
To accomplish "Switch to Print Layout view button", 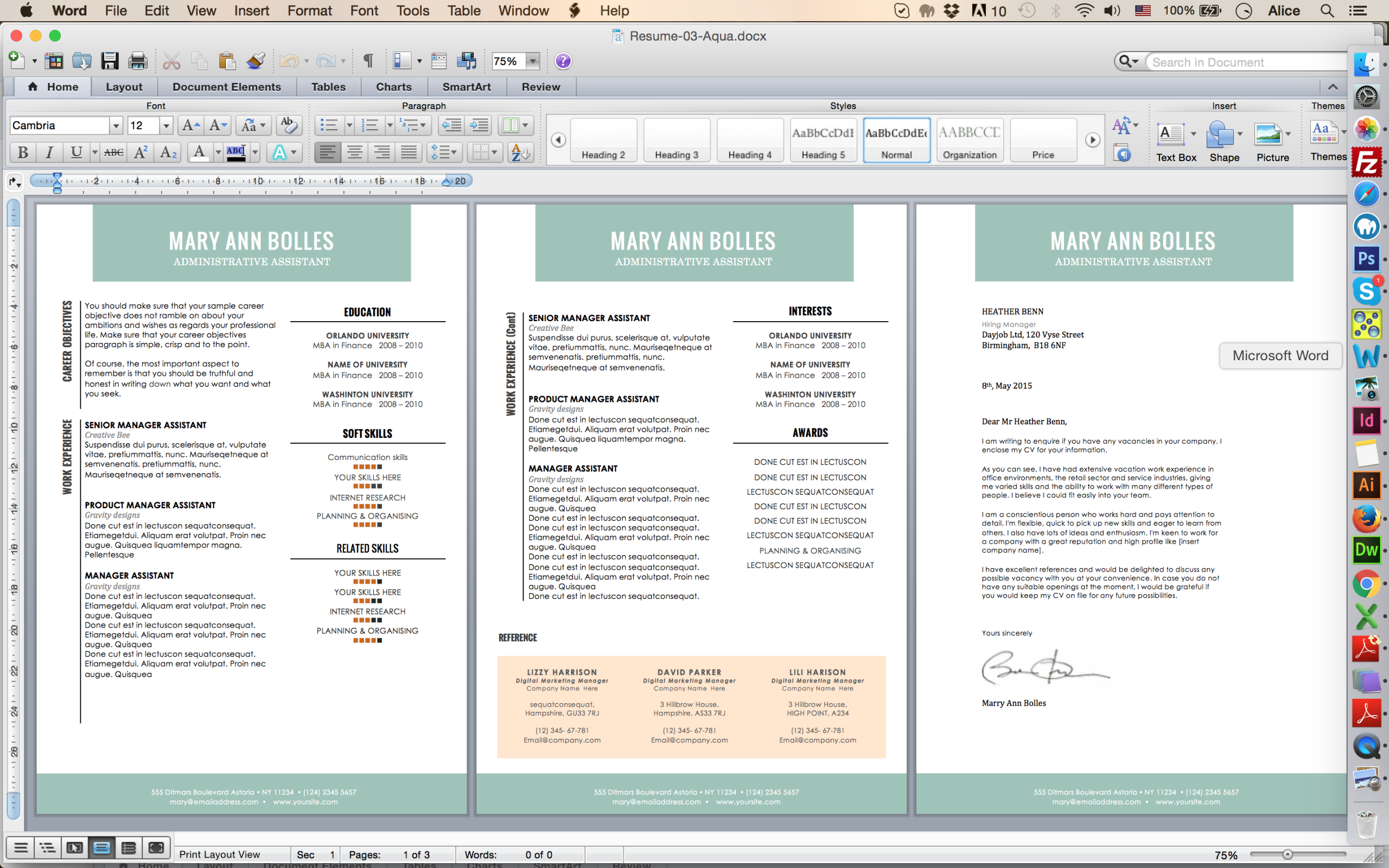I will (101, 847).
